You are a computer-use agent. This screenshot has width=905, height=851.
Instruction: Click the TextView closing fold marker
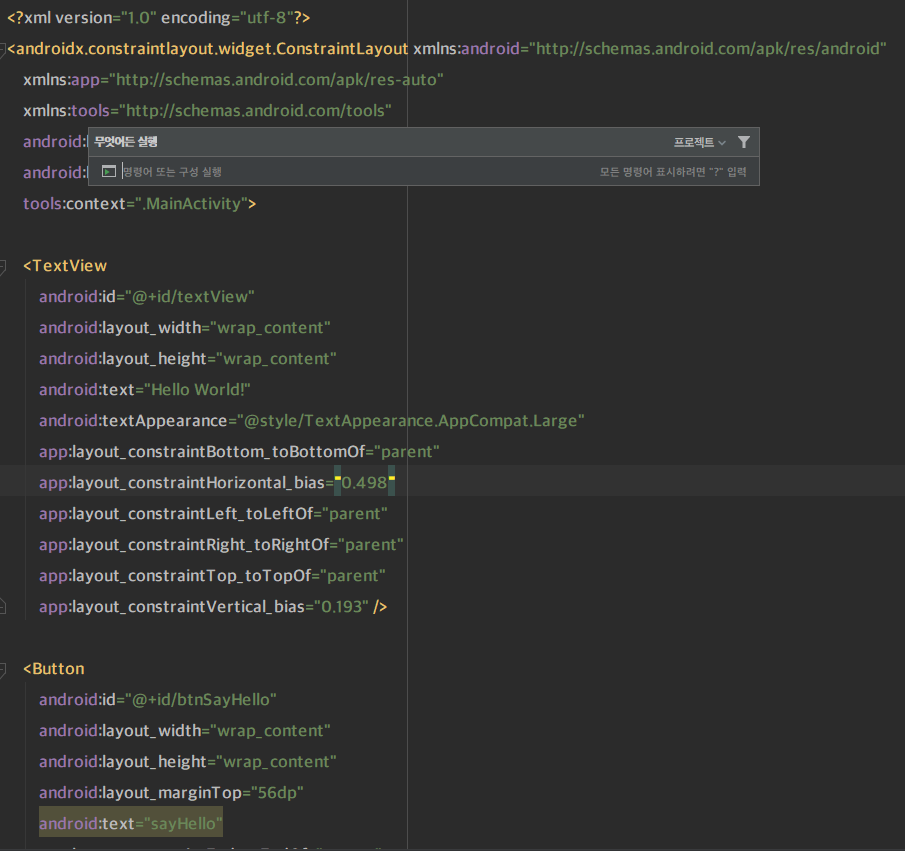coord(3,607)
